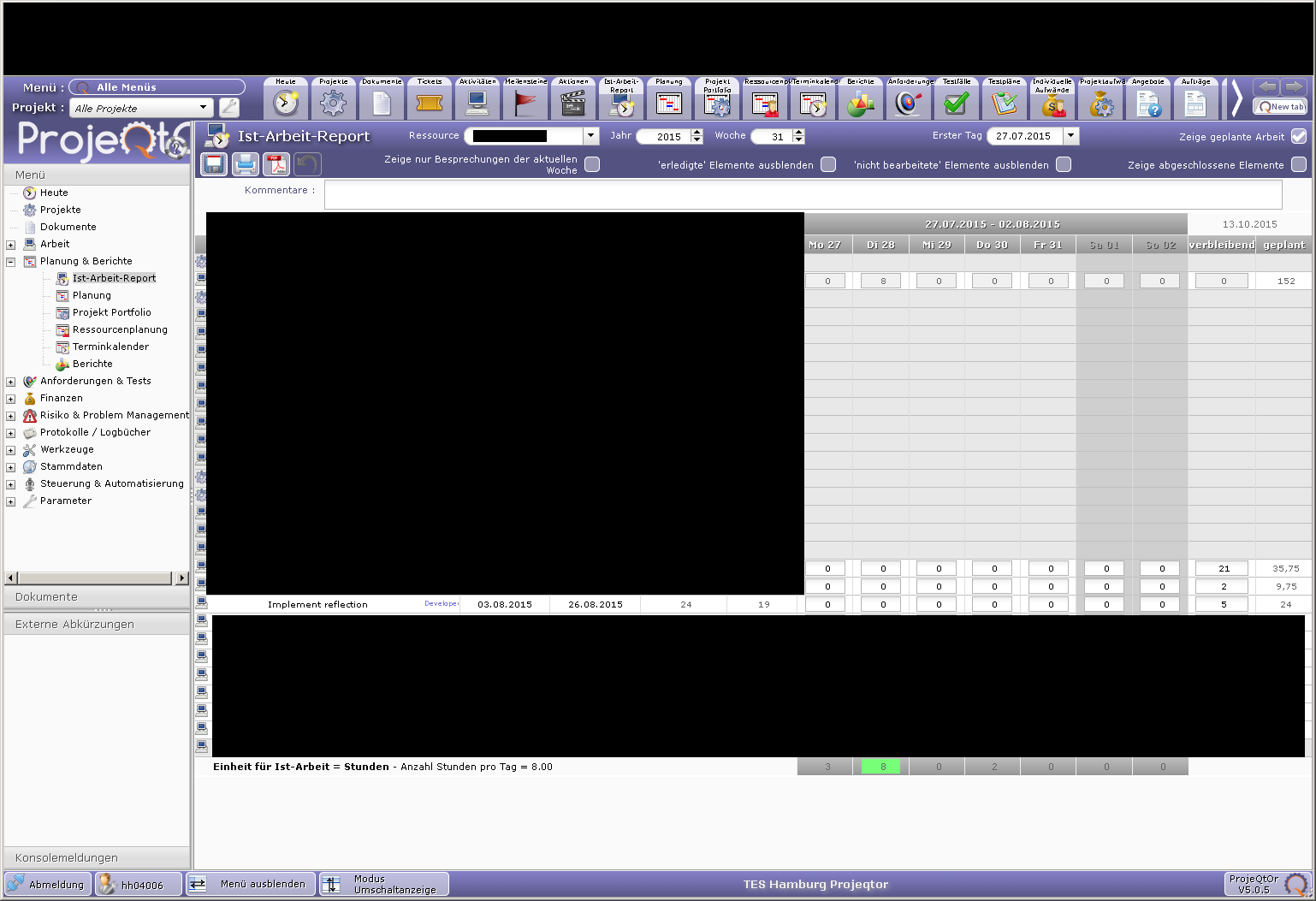
Task: Open the help lifebuoy icon by the logo
Action: tap(176, 146)
